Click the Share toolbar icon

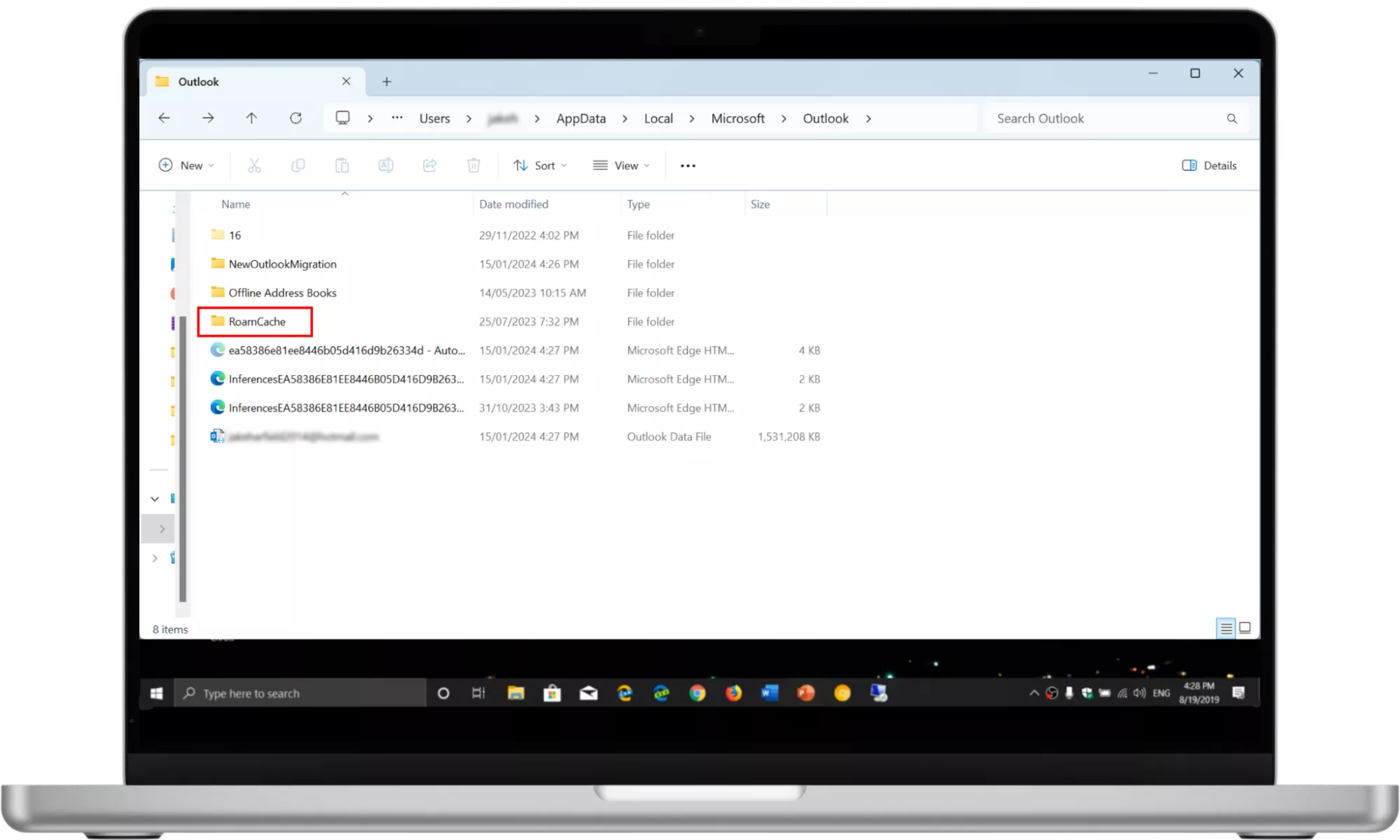[x=429, y=166]
